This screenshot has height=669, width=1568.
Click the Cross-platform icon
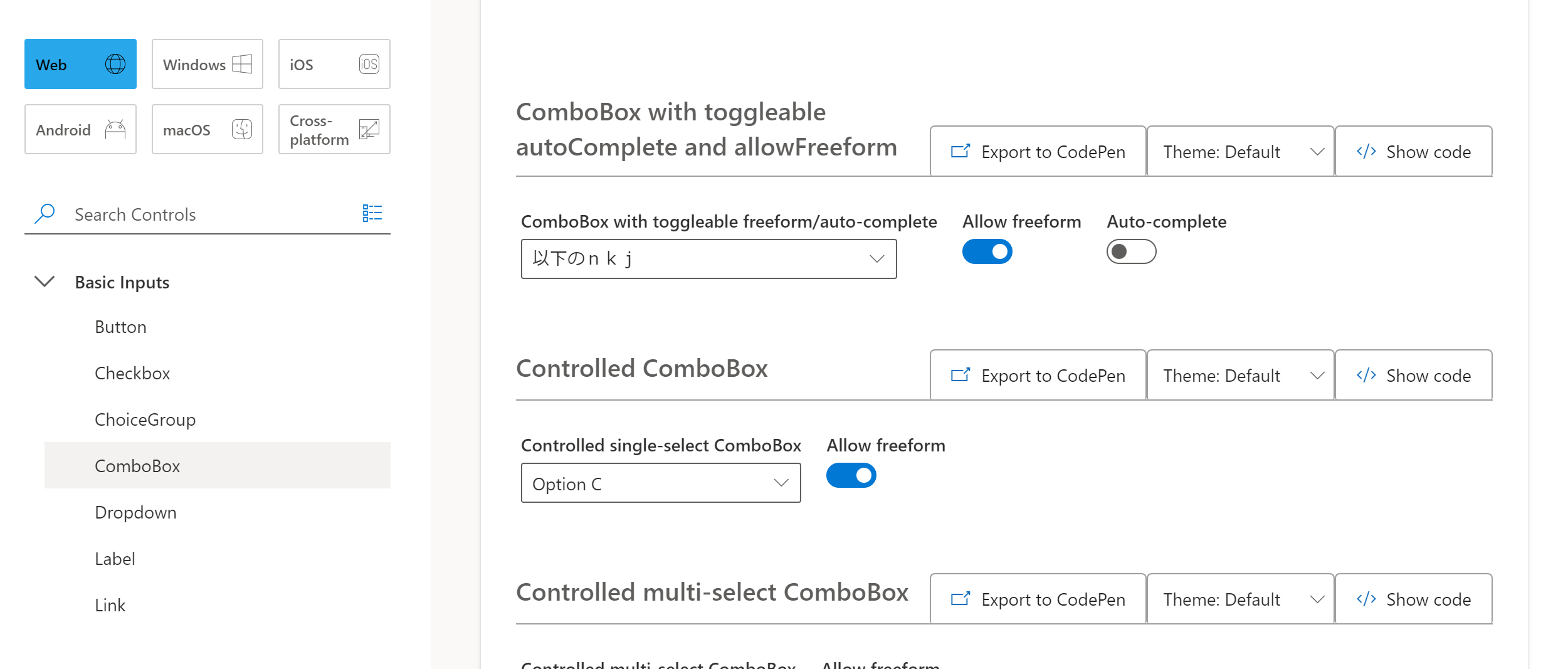(x=369, y=129)
